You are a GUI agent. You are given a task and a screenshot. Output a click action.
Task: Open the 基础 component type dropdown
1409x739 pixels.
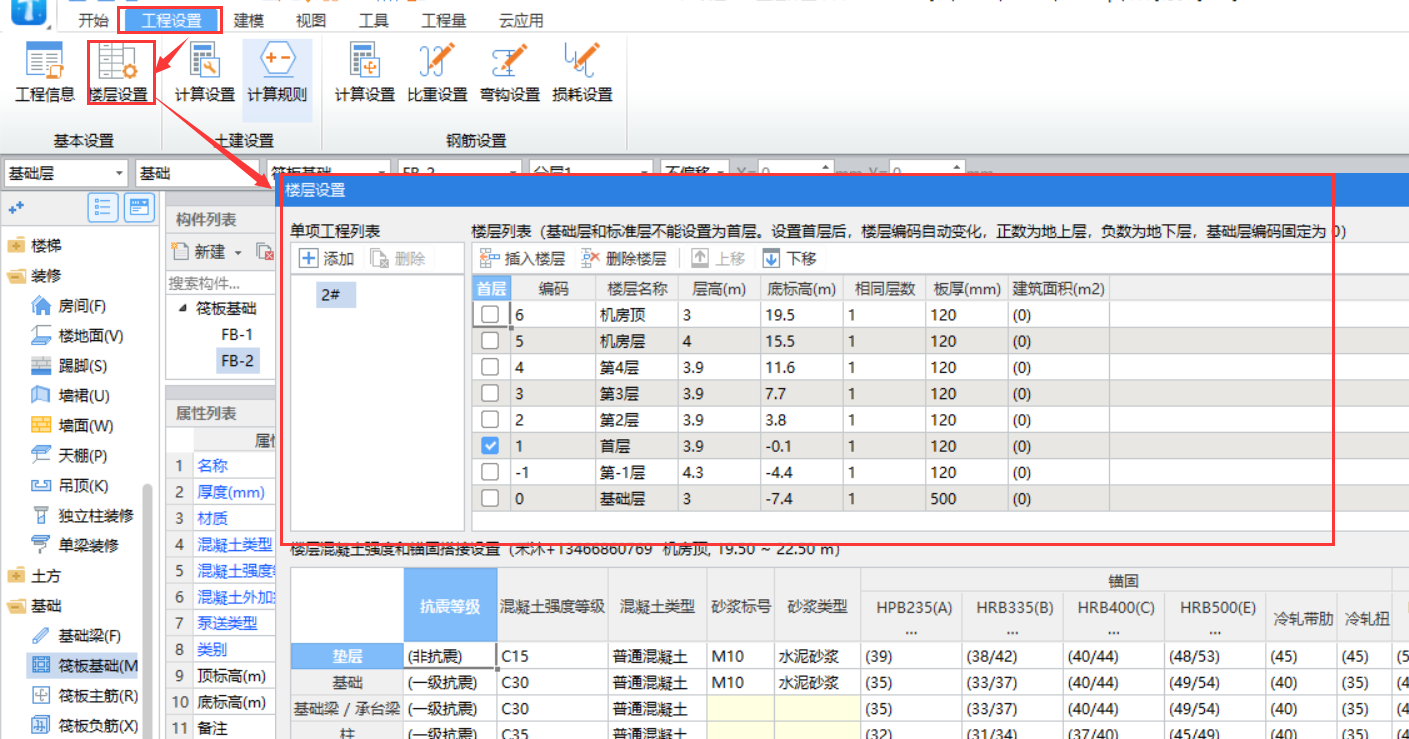point(198,173)
